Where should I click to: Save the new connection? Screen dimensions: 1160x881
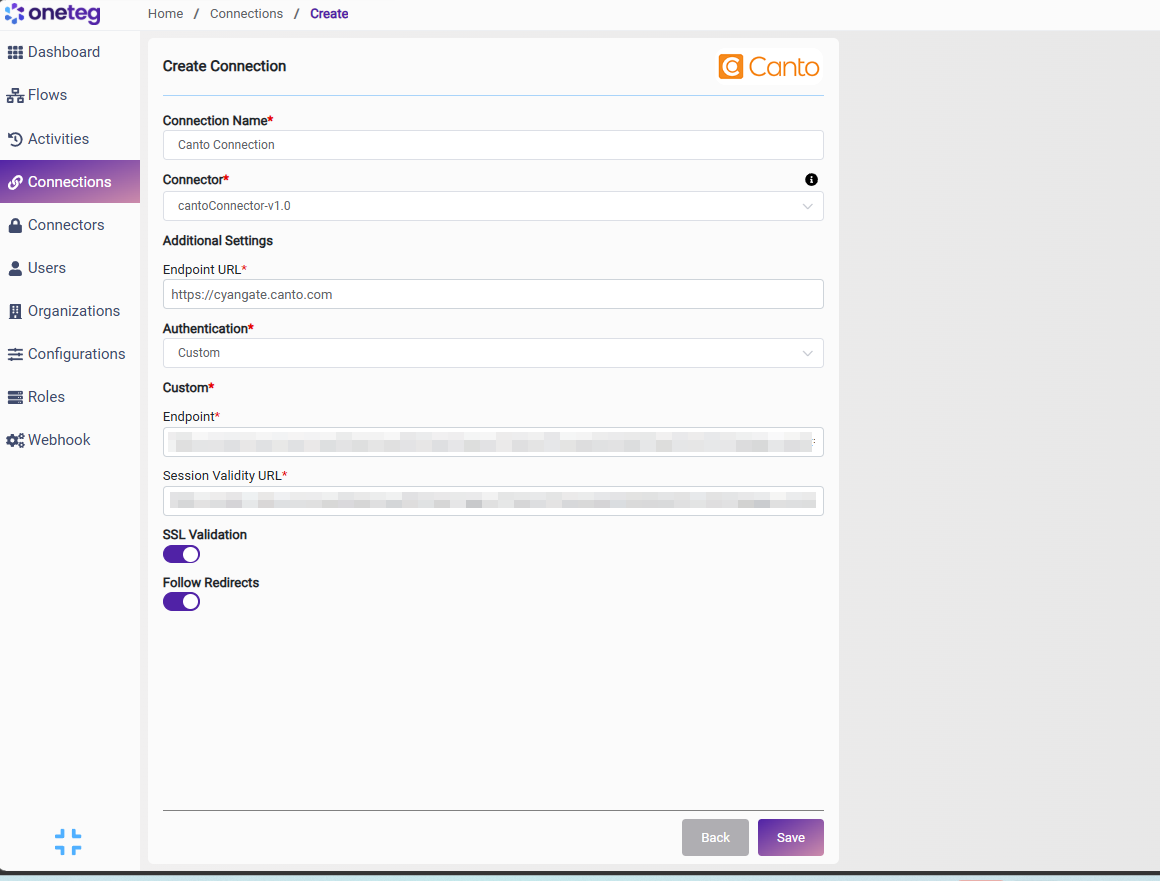click(x=790, y=837)
